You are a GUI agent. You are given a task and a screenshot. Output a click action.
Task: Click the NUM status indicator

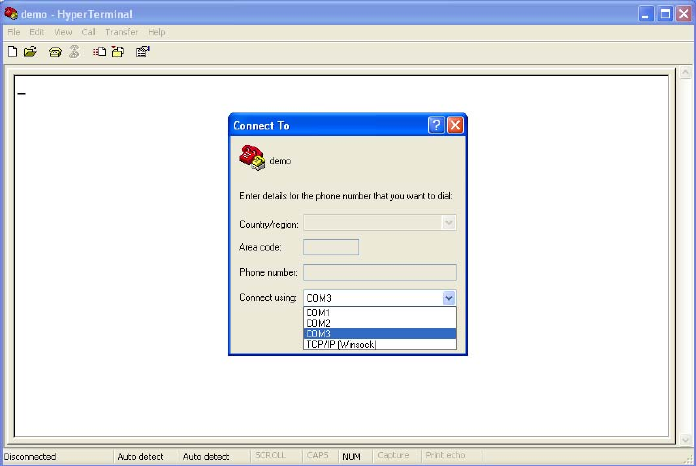(x=352, y=456)
